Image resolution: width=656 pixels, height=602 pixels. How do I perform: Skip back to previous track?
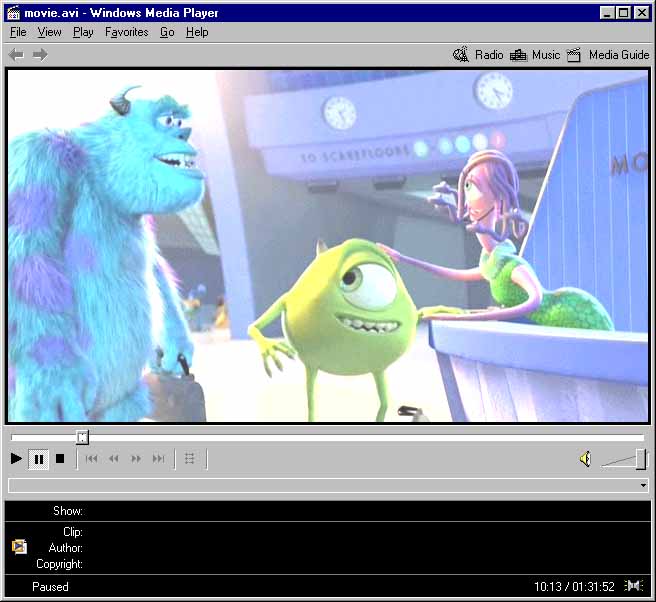[91, 459]
